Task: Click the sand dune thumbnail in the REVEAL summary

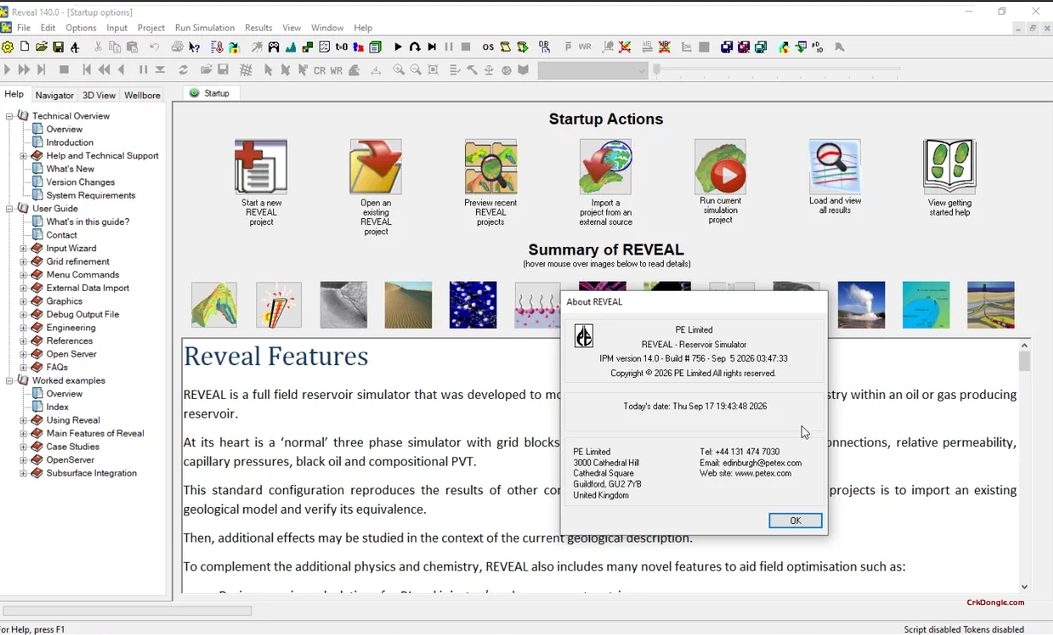Action: pos(408,305)
